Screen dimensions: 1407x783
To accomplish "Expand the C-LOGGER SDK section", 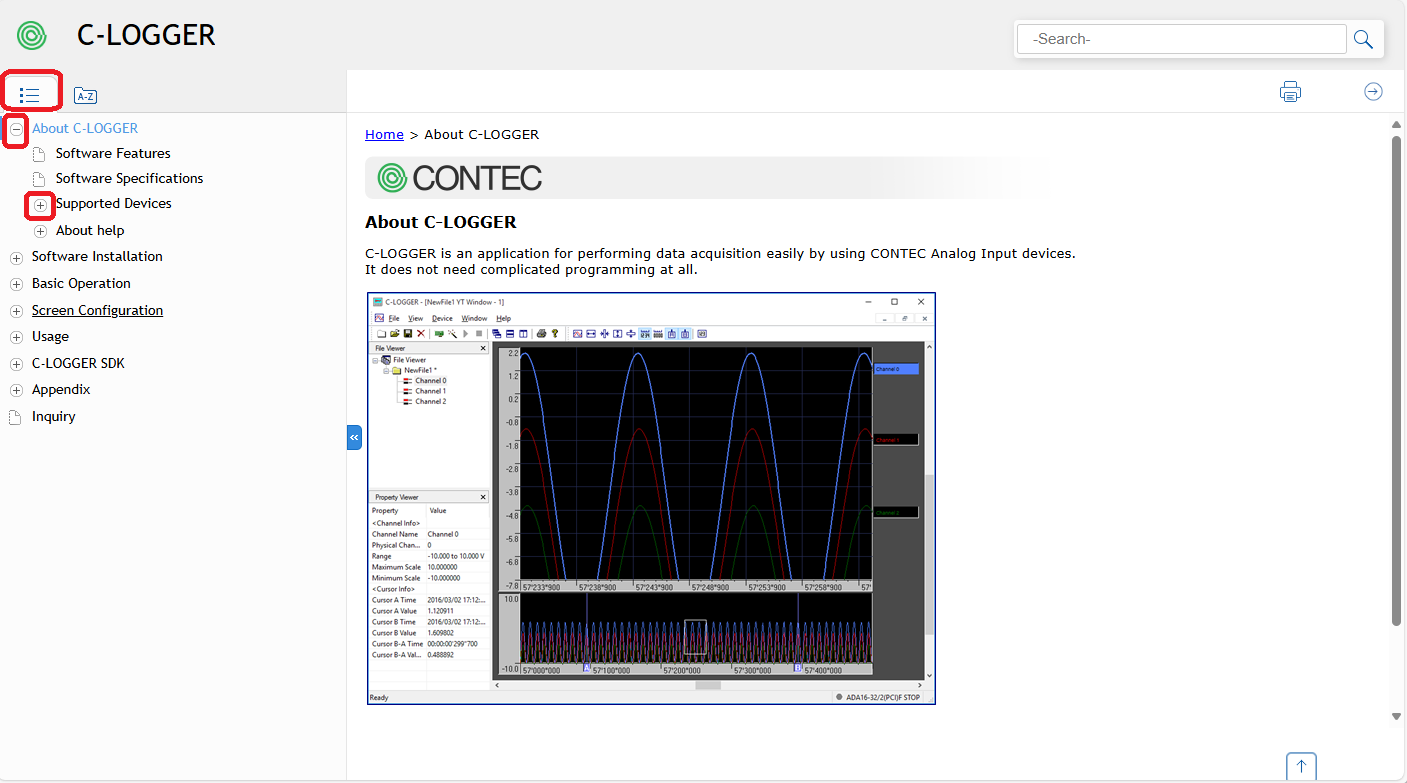I will pos(16,364).
